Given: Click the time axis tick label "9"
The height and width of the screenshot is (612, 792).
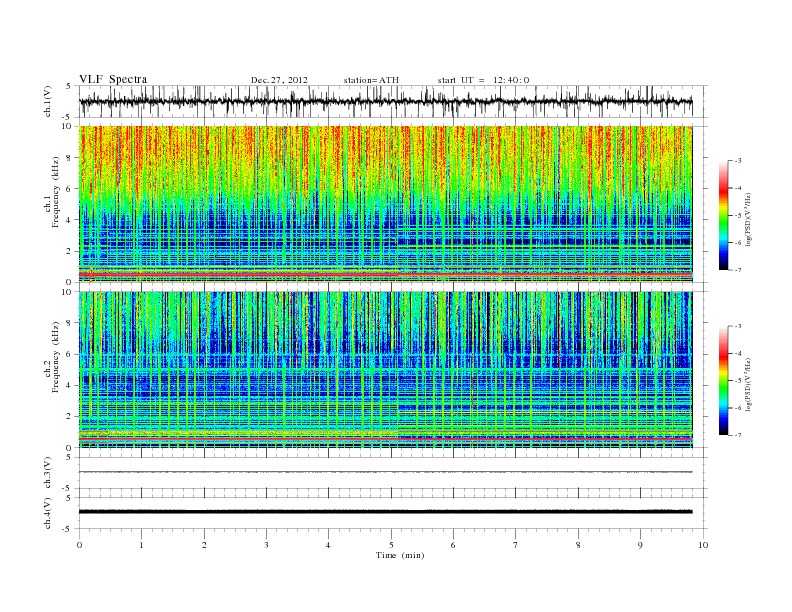Looking at the screenshot, I should [640, 545].
